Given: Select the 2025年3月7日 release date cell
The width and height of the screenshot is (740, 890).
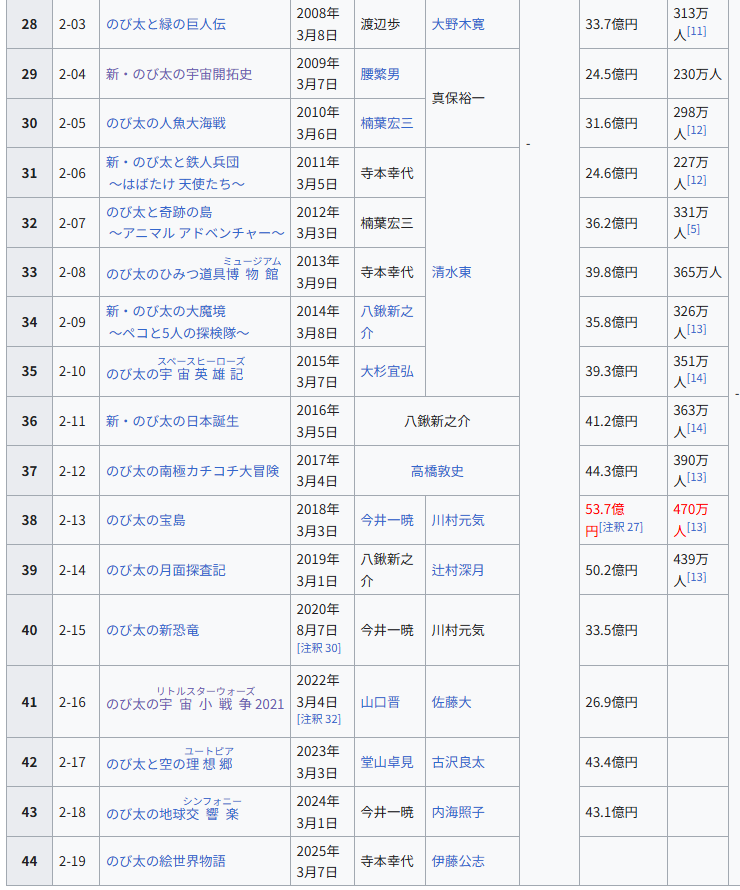Looking at the screenshot, I should (322, 861).
